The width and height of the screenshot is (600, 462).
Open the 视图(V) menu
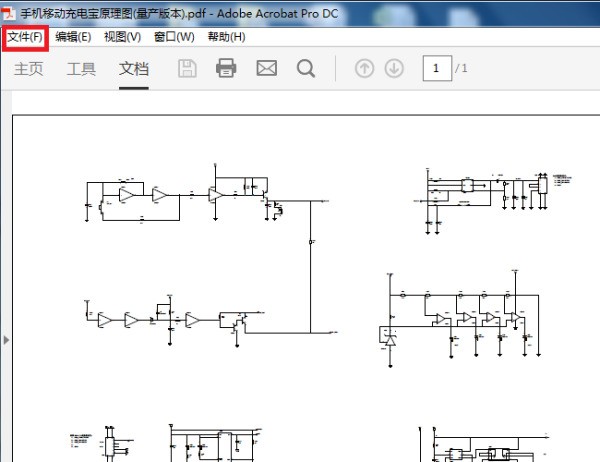(122, 38)
